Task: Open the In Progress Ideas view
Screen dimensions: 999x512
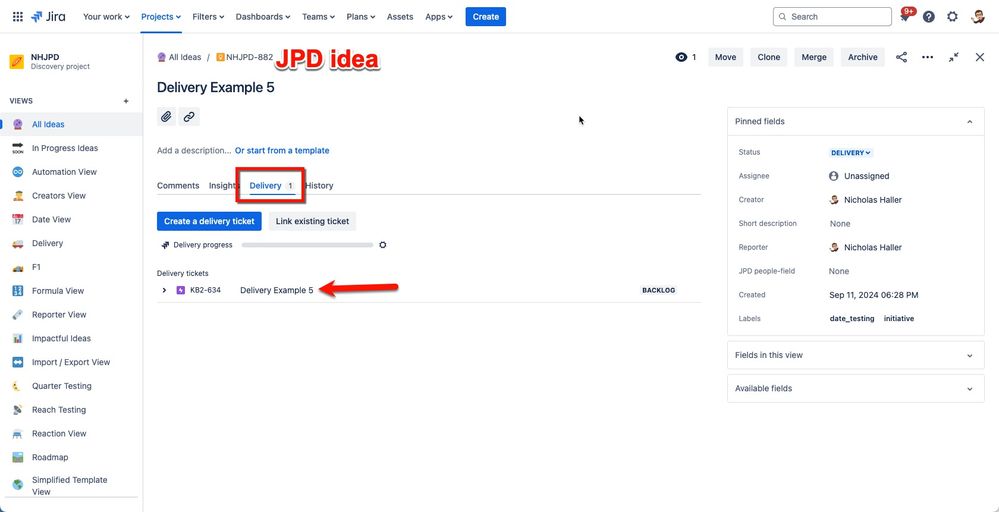Action: (x=71, y=148)
